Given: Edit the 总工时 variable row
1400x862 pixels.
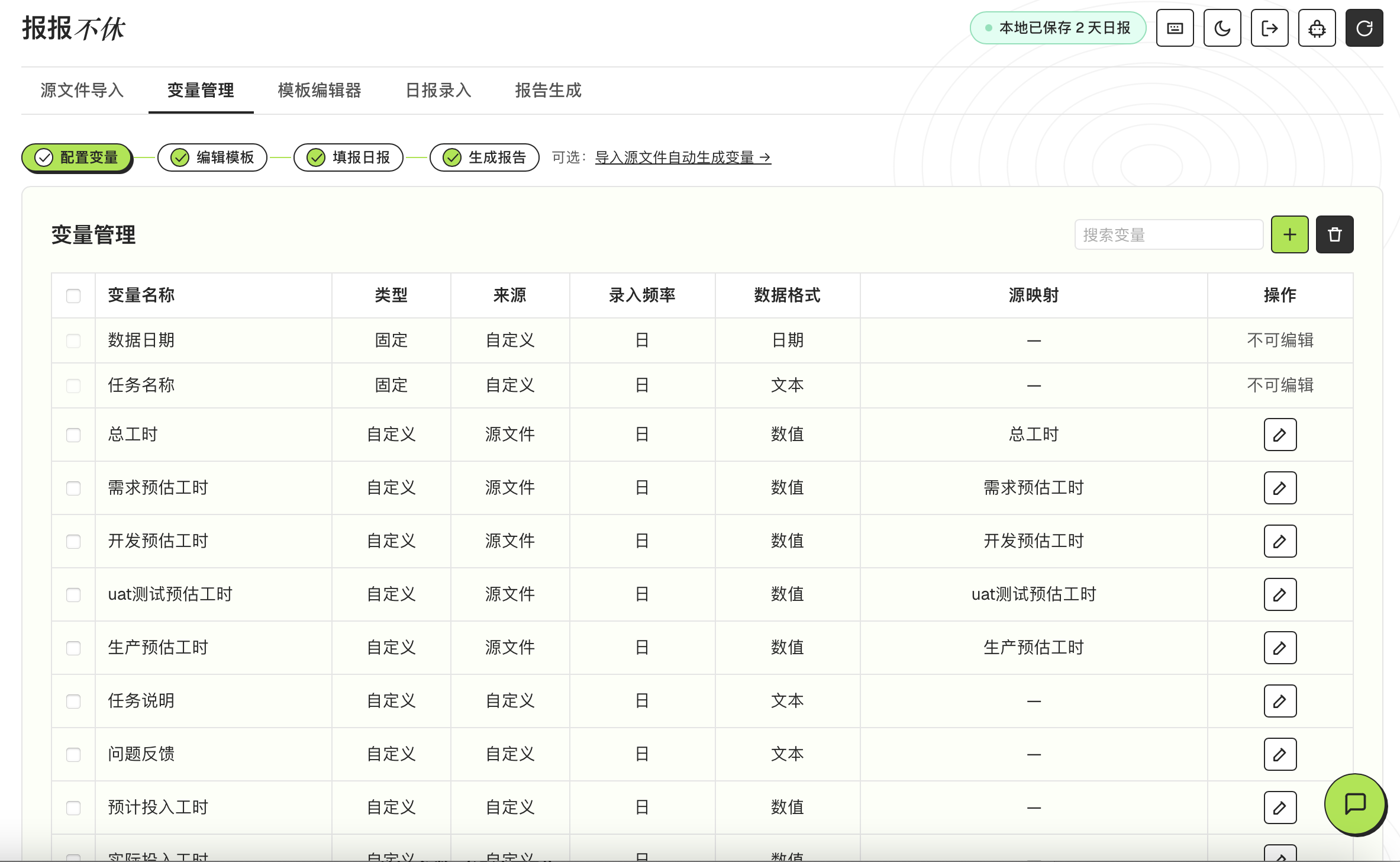Looking at the screenshot, I should click(1280, 435).
